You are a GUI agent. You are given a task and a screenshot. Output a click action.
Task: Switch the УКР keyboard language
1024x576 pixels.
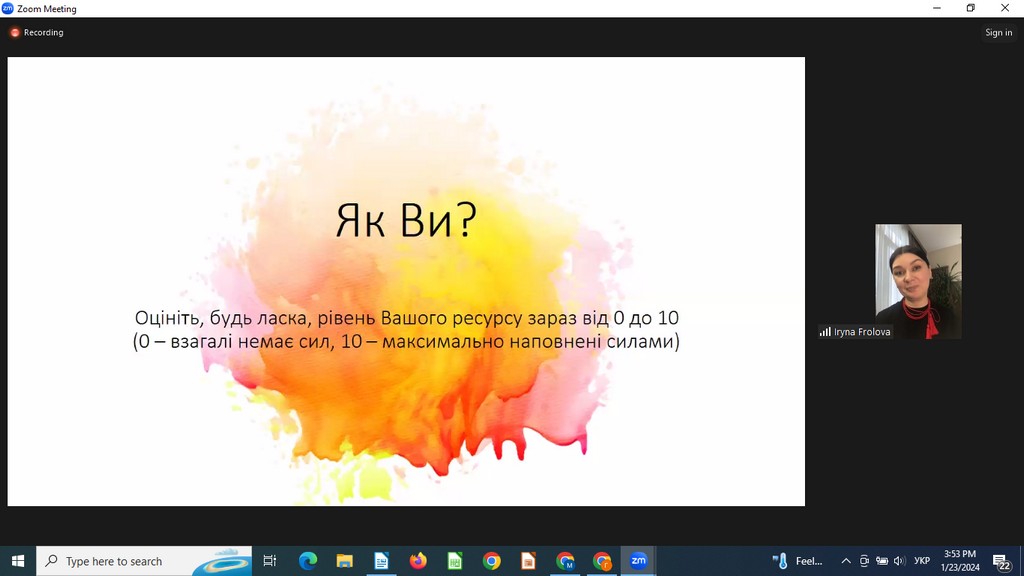[x=922, y=561]
